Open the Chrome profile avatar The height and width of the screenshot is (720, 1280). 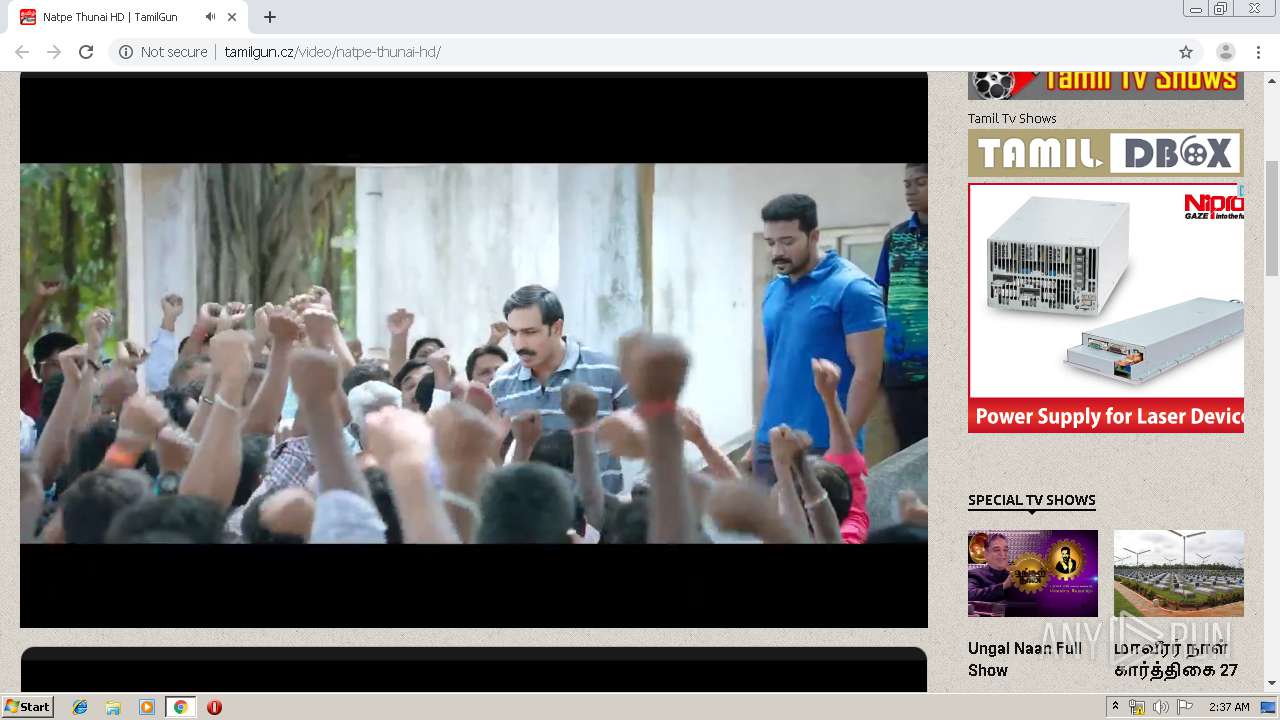[1225, 52]
